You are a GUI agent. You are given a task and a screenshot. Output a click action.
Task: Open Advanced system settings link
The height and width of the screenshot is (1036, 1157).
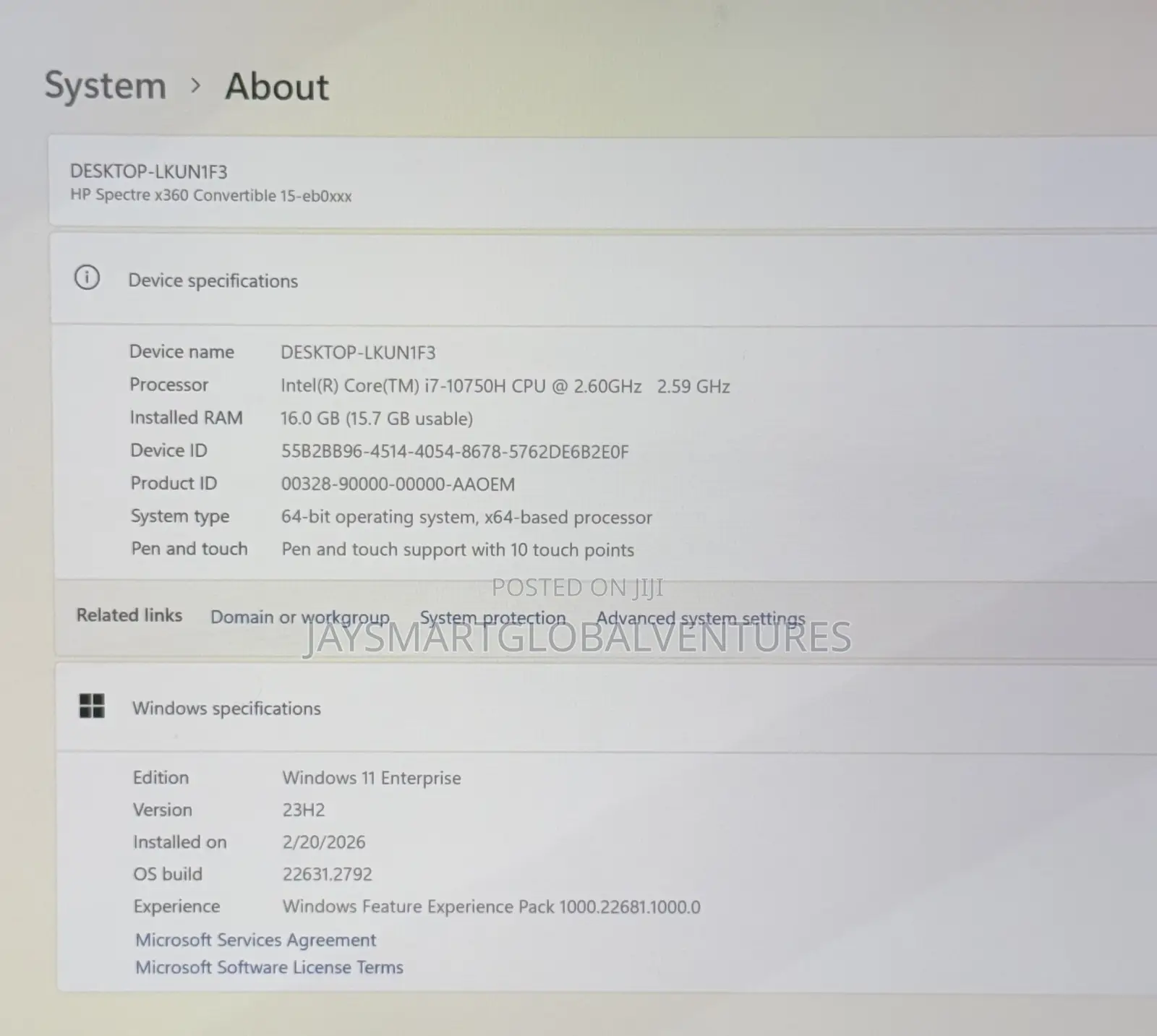tap(701, 619)
